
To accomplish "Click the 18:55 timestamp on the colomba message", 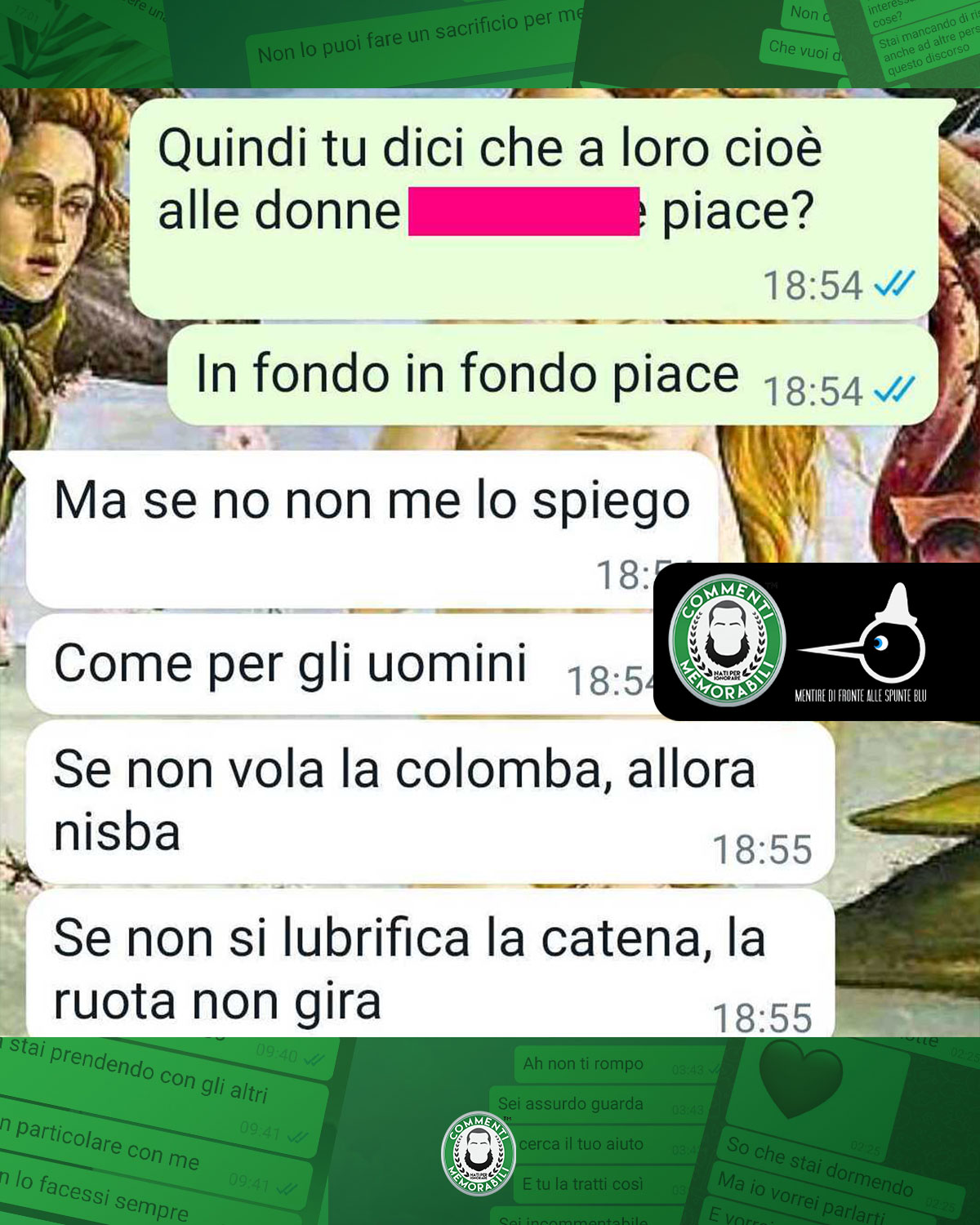I will point(762,849).
